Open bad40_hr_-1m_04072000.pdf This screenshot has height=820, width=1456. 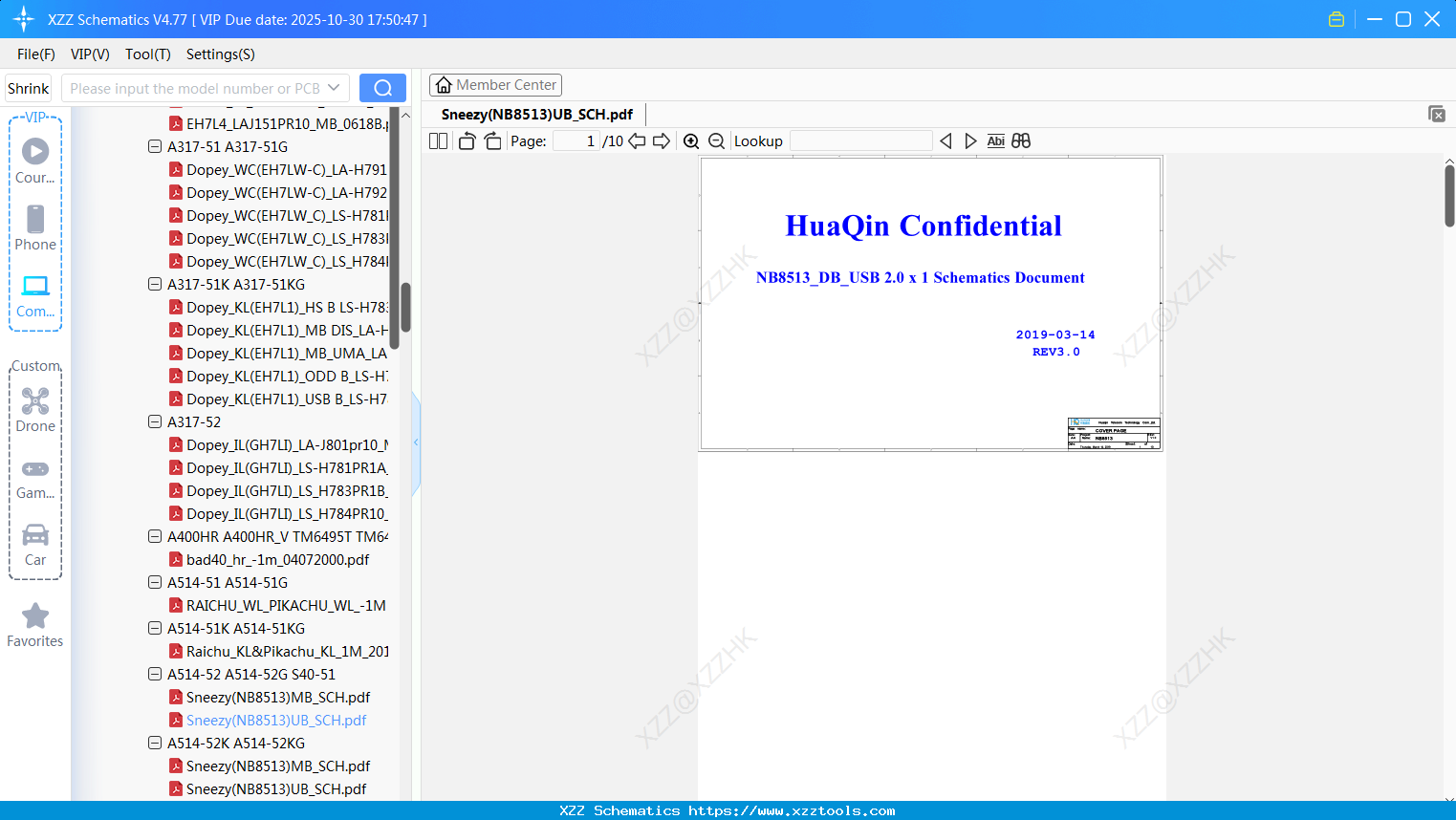tap(270, 560)
